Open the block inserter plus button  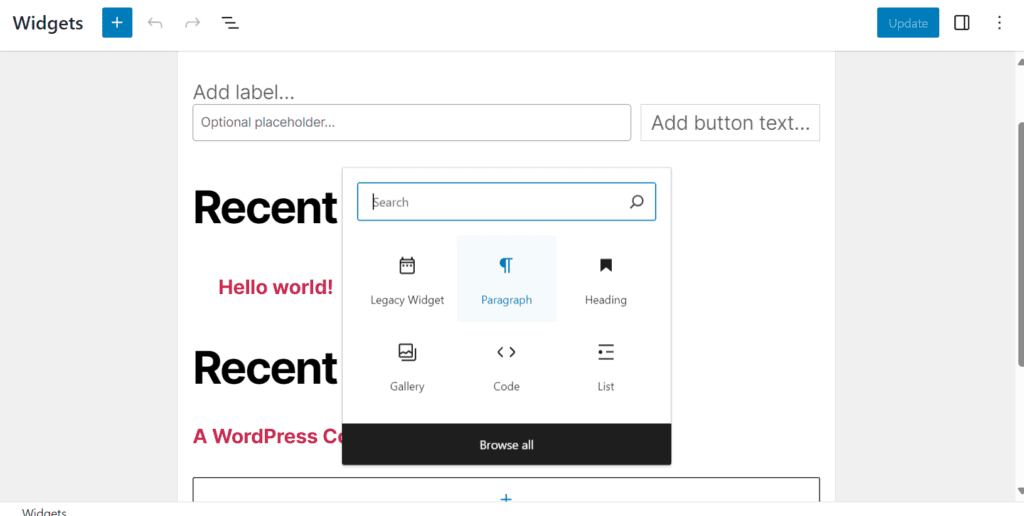[117, 23]
